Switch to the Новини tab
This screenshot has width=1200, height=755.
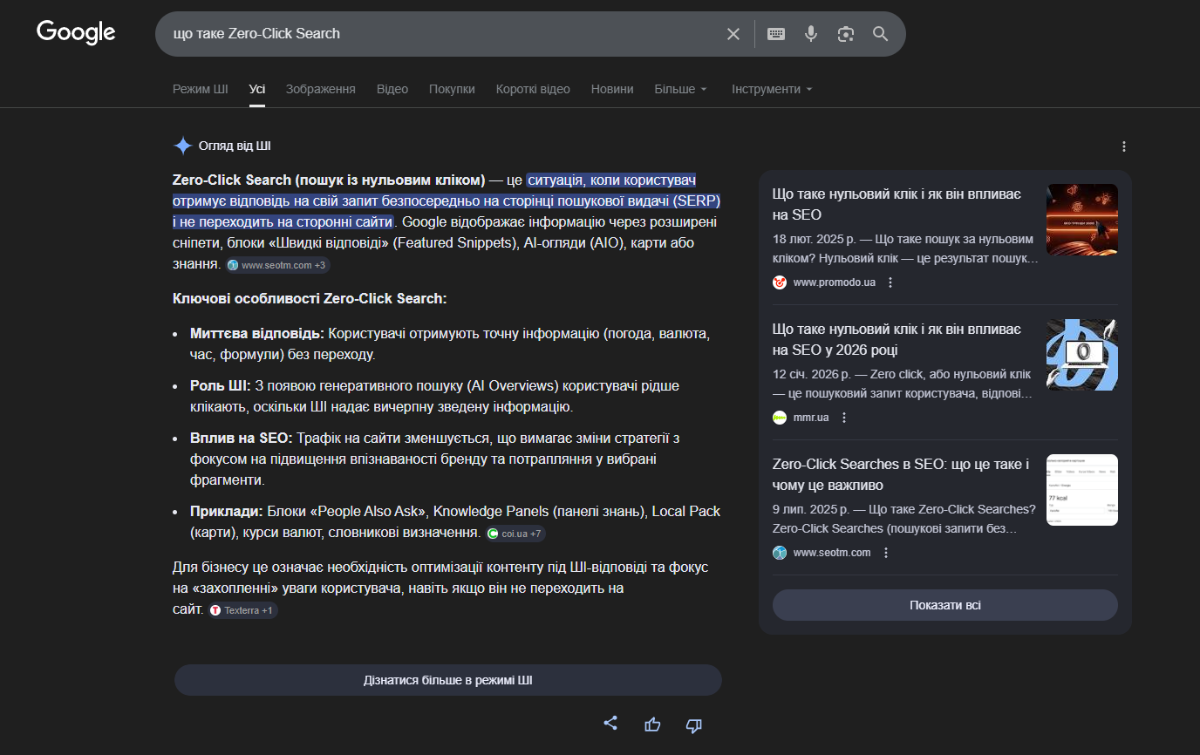tap(612, 88)
